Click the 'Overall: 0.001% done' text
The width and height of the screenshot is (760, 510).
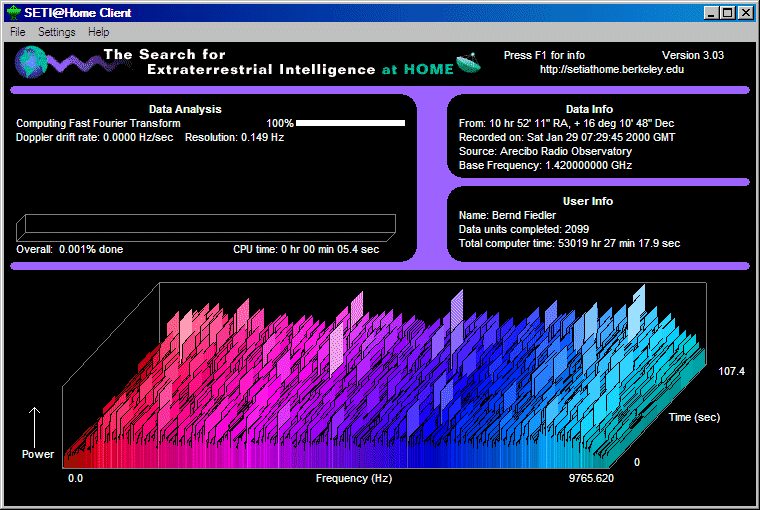pyautogui.click(x=70, y=249)
